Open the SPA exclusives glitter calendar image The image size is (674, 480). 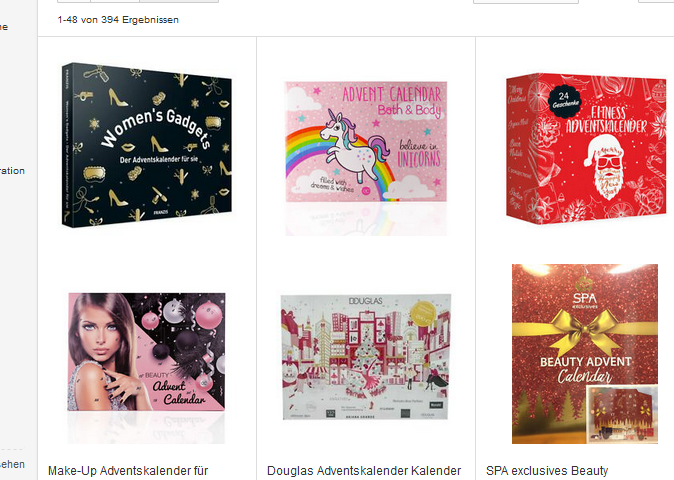coord(585,354)
